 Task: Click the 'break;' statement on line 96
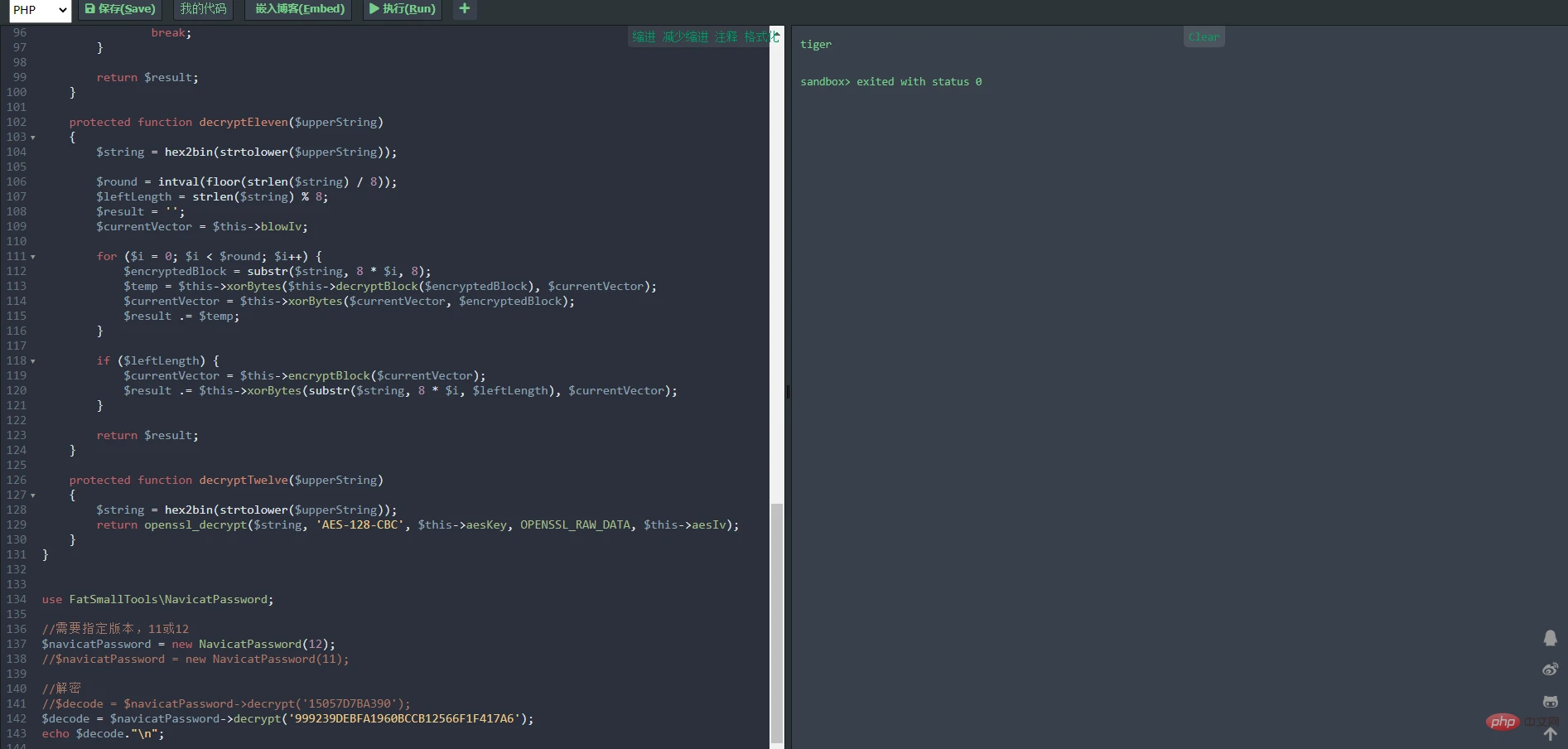point(171,33)
